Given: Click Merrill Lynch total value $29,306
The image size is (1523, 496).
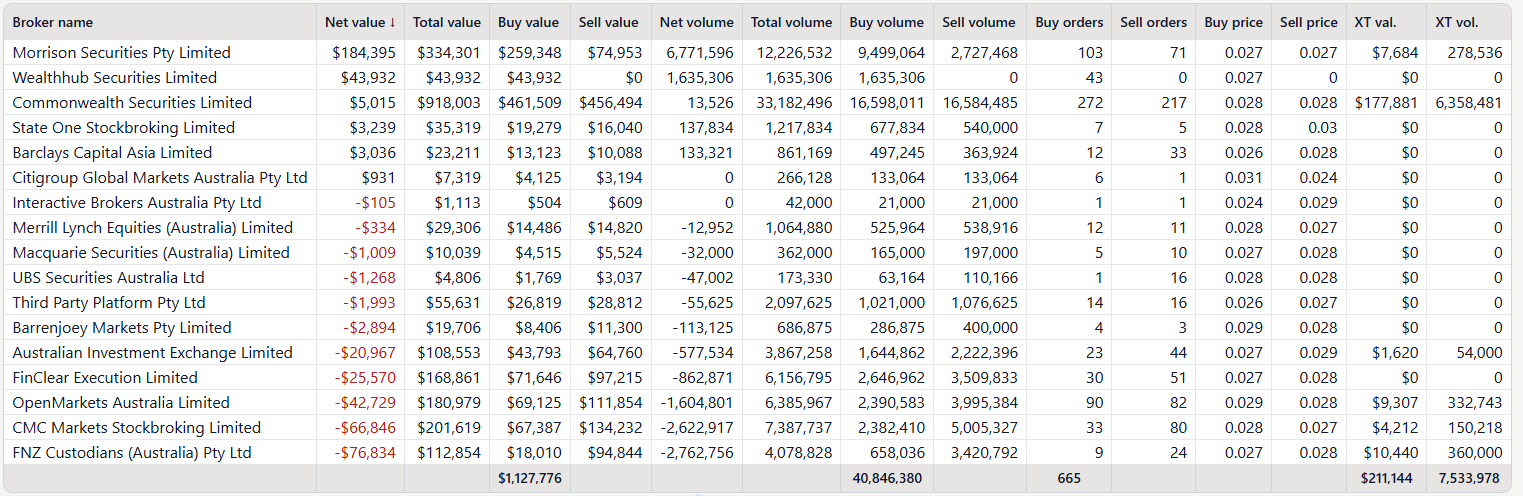Looking at the screenshot, I should pyautogui.click(x=453, y=227).
